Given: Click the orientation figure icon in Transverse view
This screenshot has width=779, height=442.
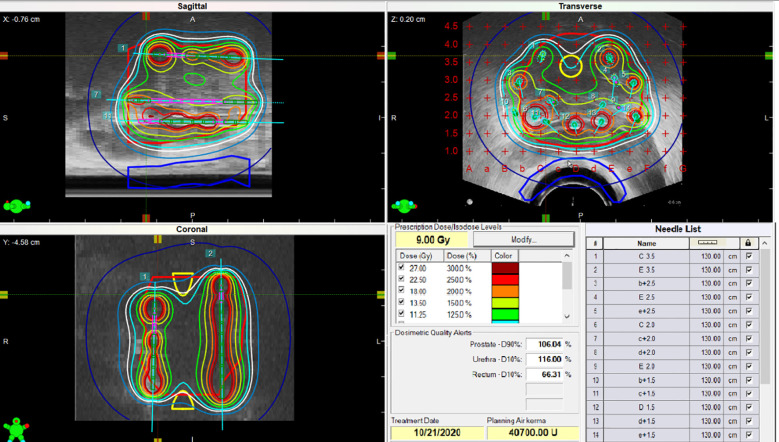Looking at the screenshot, I should point(404,206).
